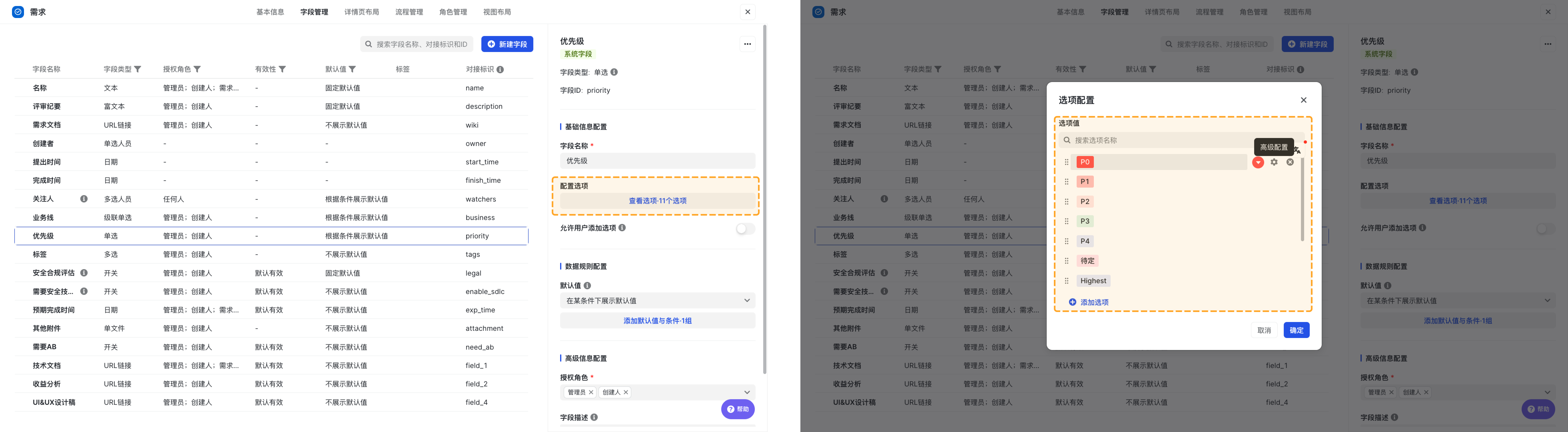Delete option P0 with its remove icon
Screen dimensions: 1568x432
point(1290,162)
